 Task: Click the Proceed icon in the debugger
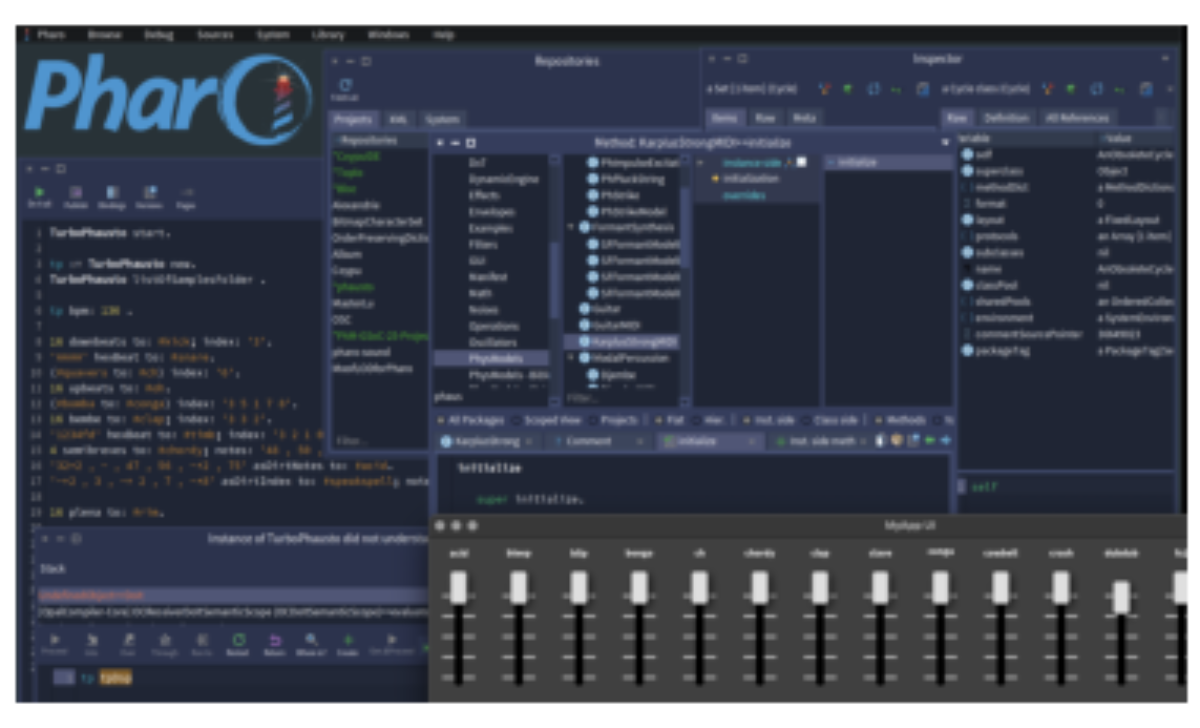click(x=54, y=643)
